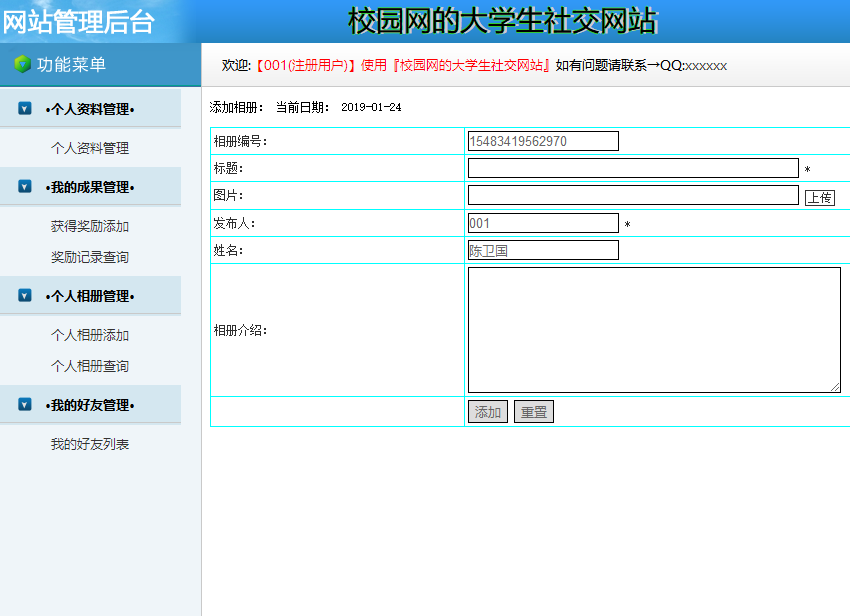Focus the 相册介绍 text area
This screenshot has width=850, height=616.
coord(654,330)
